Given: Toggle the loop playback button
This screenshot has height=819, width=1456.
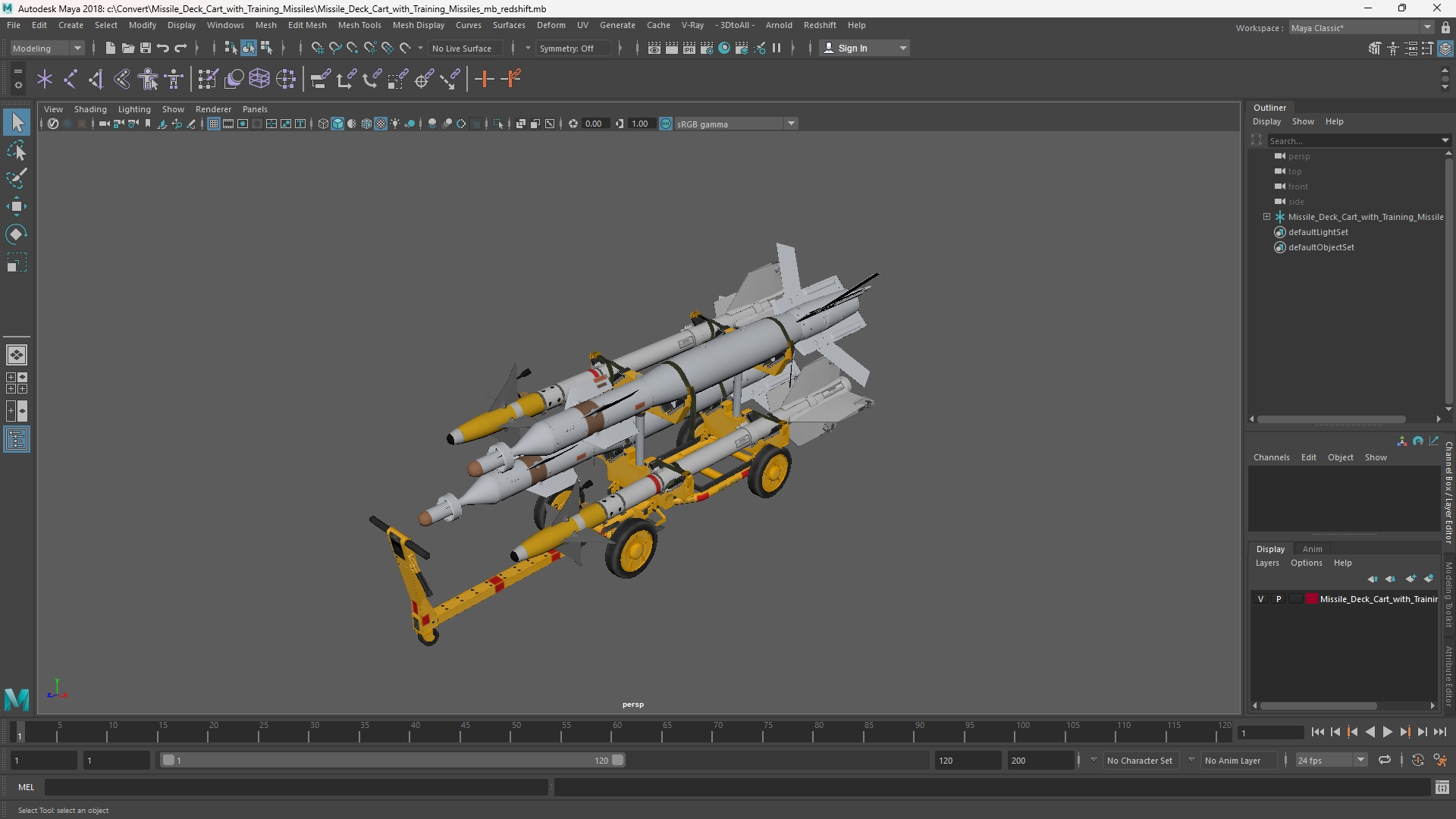Looking at the screenshot, I should 1385,760.
